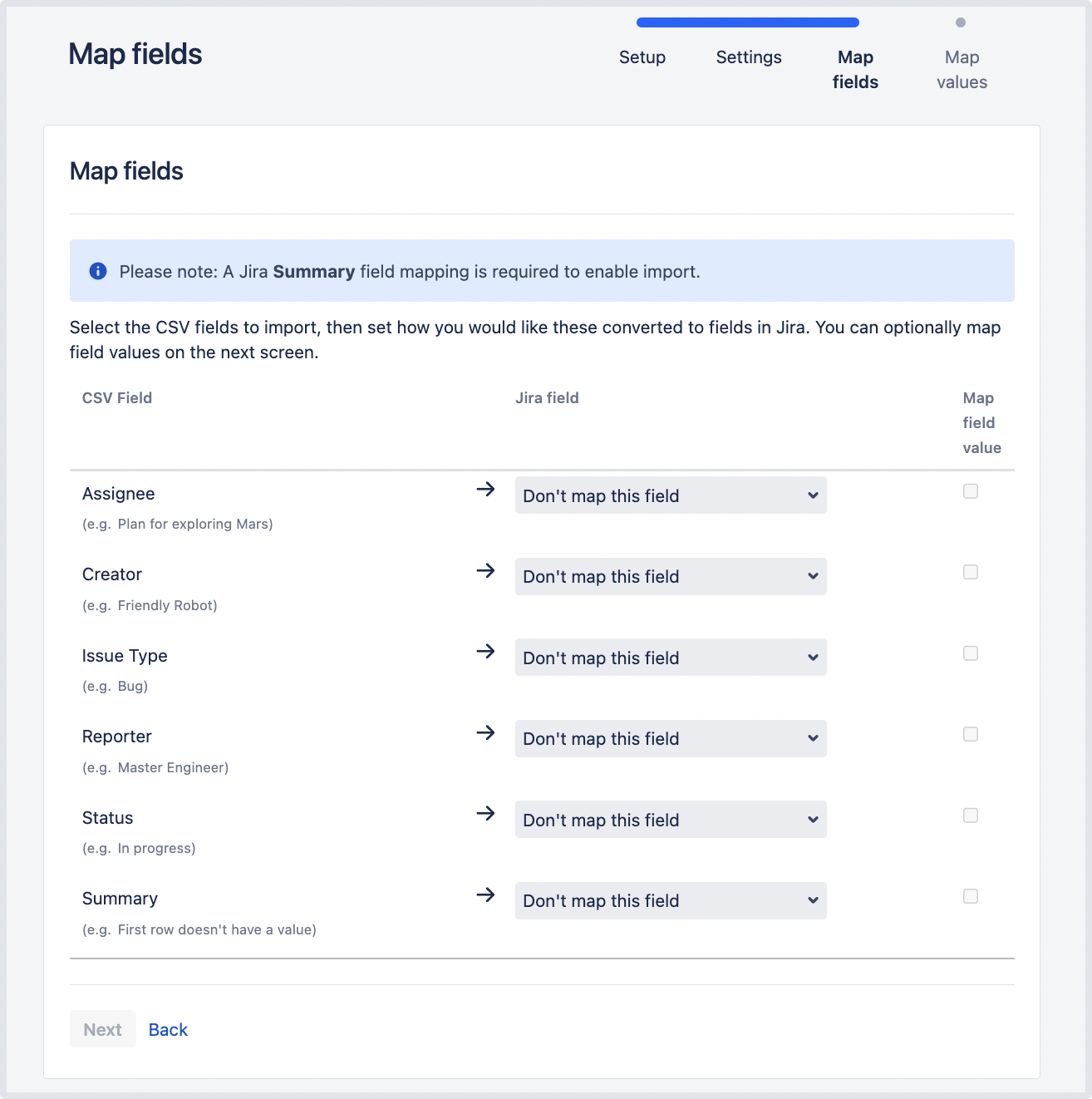Switch to the Settings step
This screenshot has height=1099, width=1092.
(x=748, y=57)
